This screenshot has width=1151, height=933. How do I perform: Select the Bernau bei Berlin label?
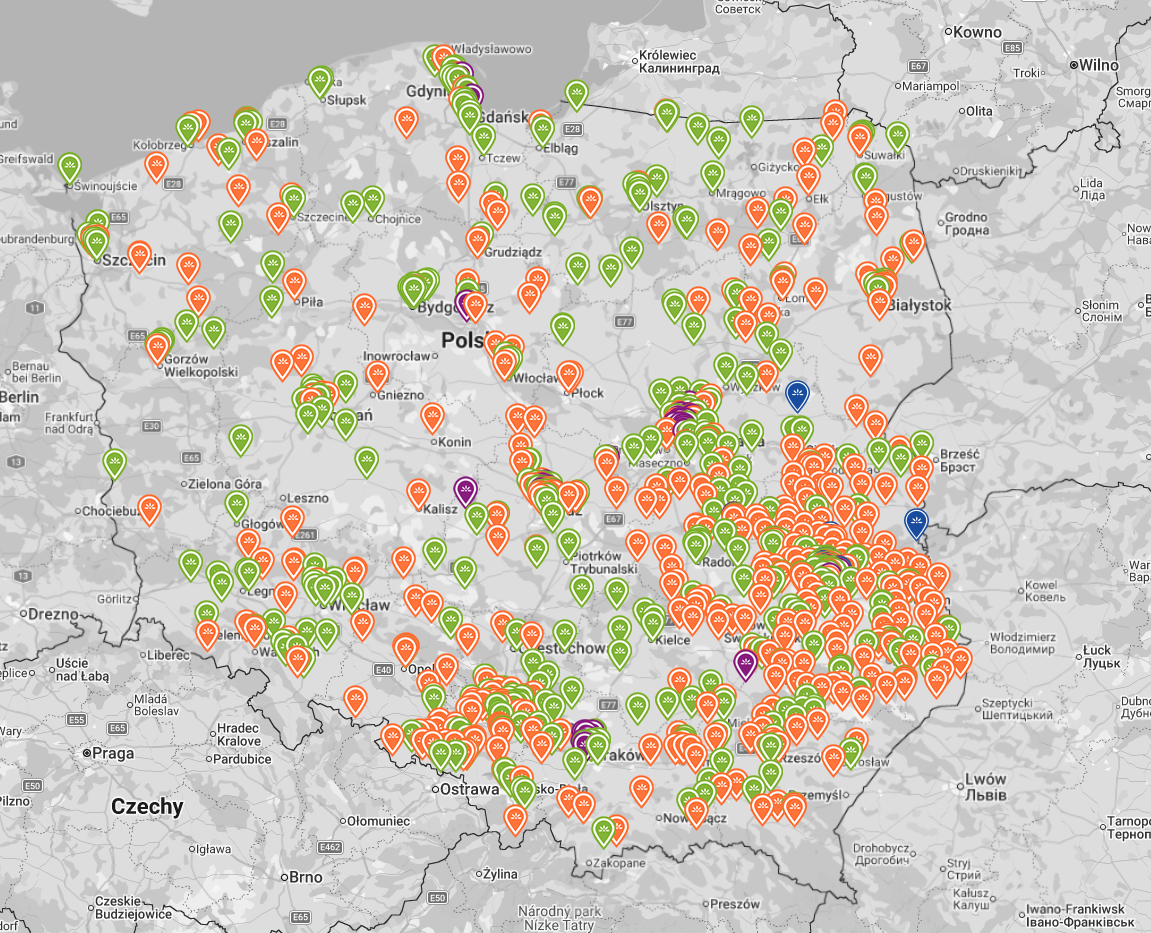pyautogui.click(x=37, y=372)
